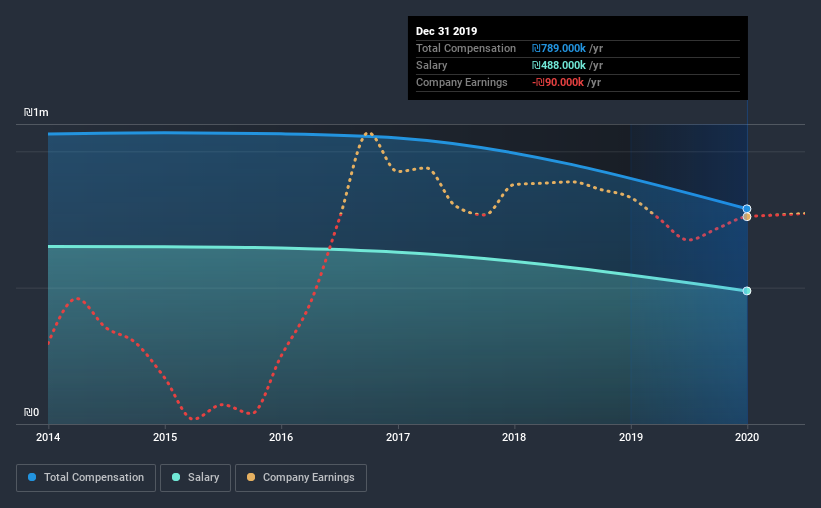821x508 pixels.
Task: Click the teal Salary marker at 2020
Action: (x=747, y=291)
